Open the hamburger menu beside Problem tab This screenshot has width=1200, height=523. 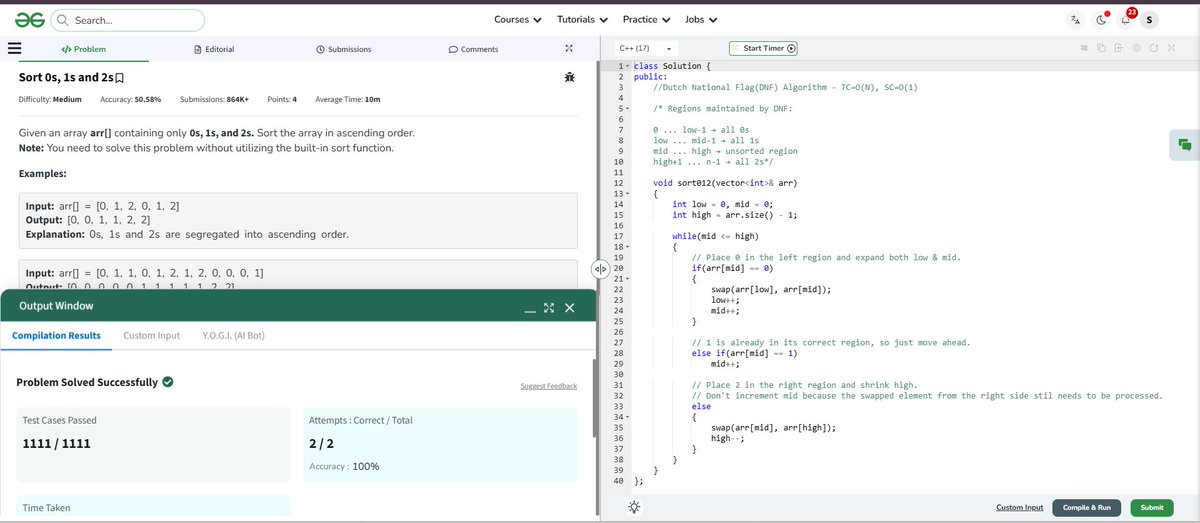[x=14, y=48]
